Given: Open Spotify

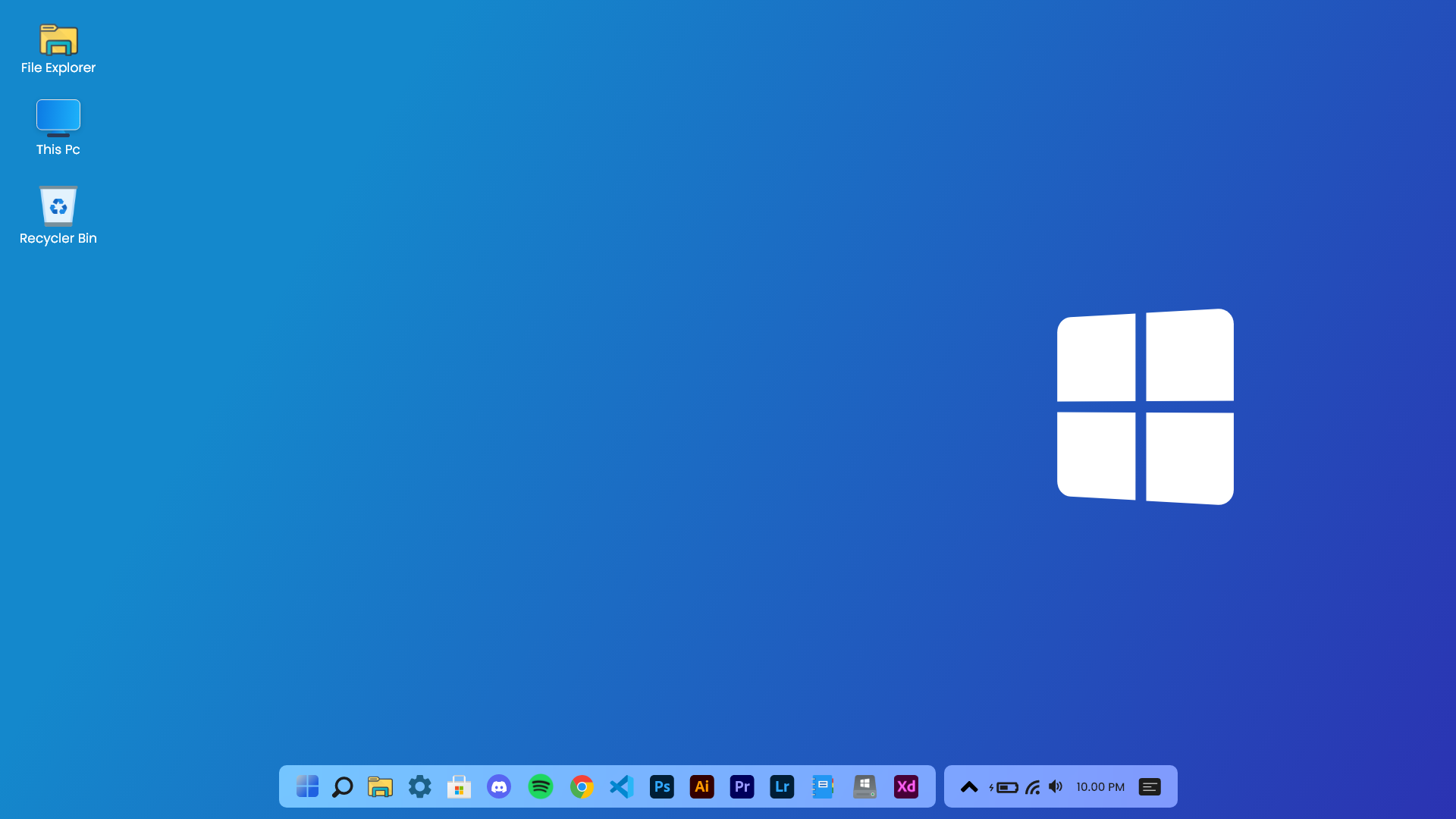Looking at the screenshot, I should [541, 786].
